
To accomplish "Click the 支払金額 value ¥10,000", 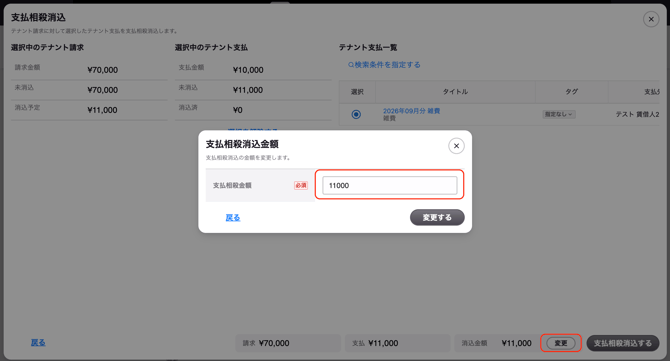I will tap(248, 70).
